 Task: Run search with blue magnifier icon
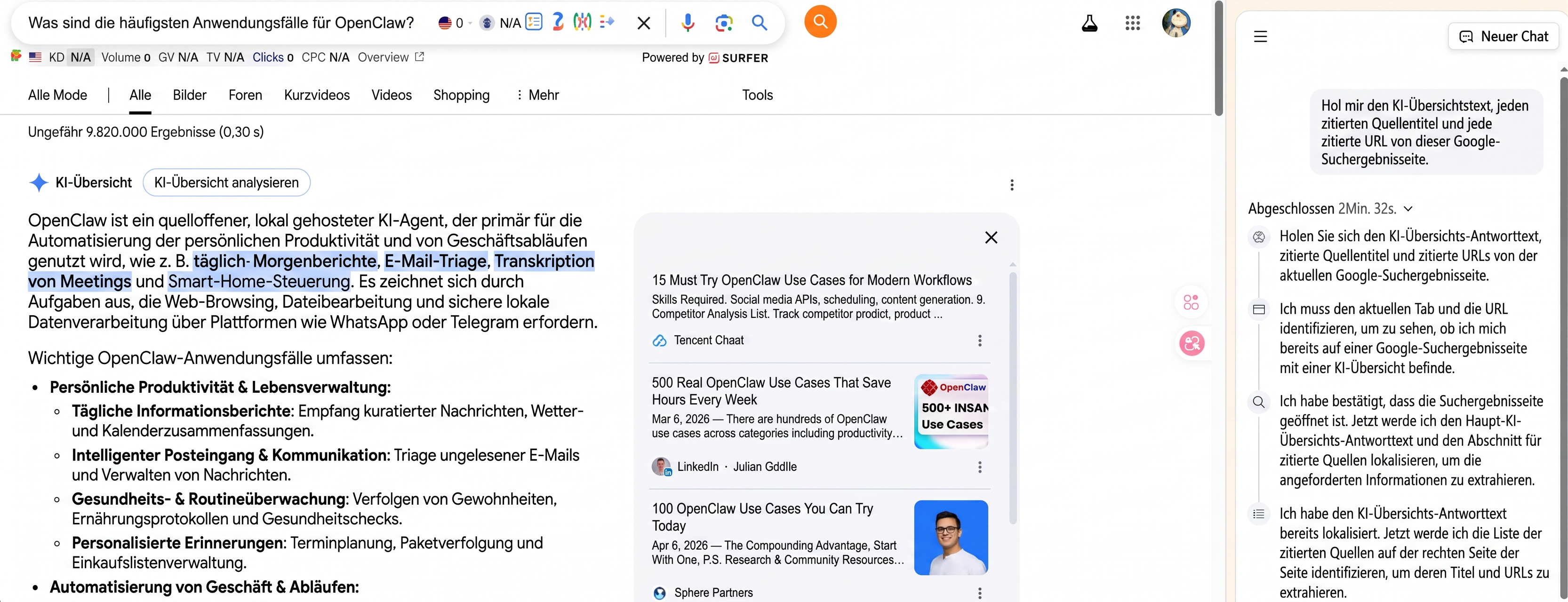759,23
